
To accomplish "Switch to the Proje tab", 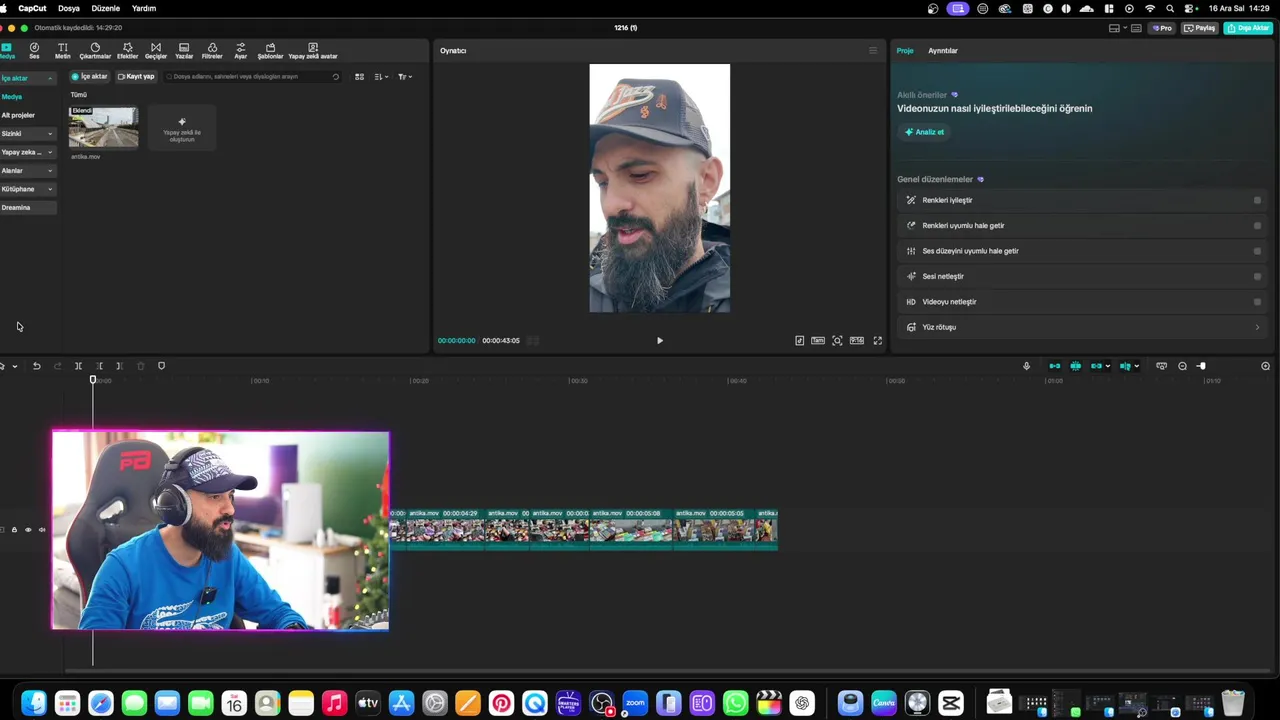I will click(905, 51).
